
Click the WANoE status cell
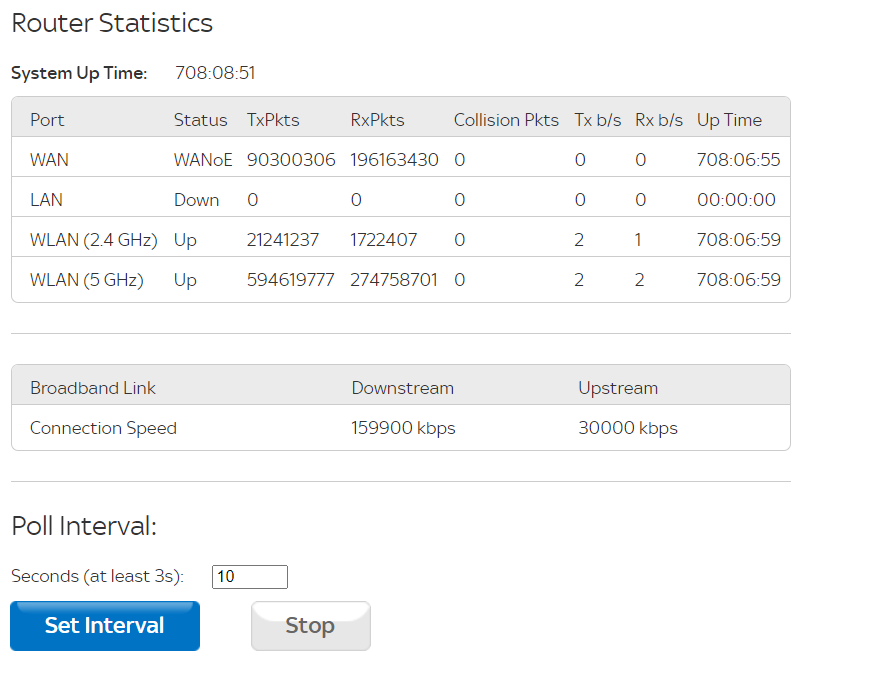pos(203,160)
